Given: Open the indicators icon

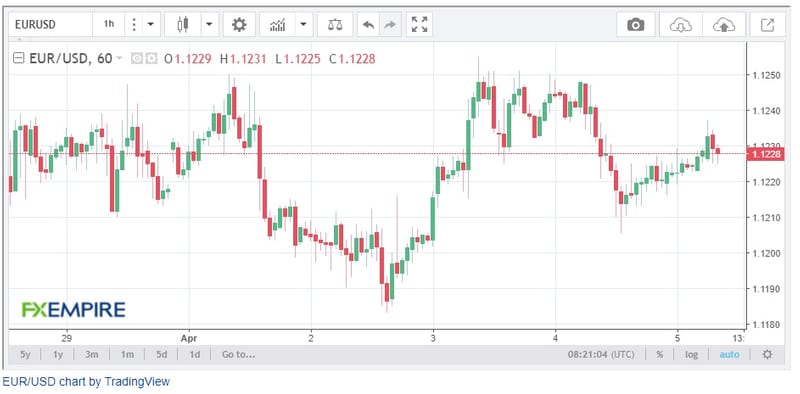Looking at the screenshot, I should click(x=278, y=24).
